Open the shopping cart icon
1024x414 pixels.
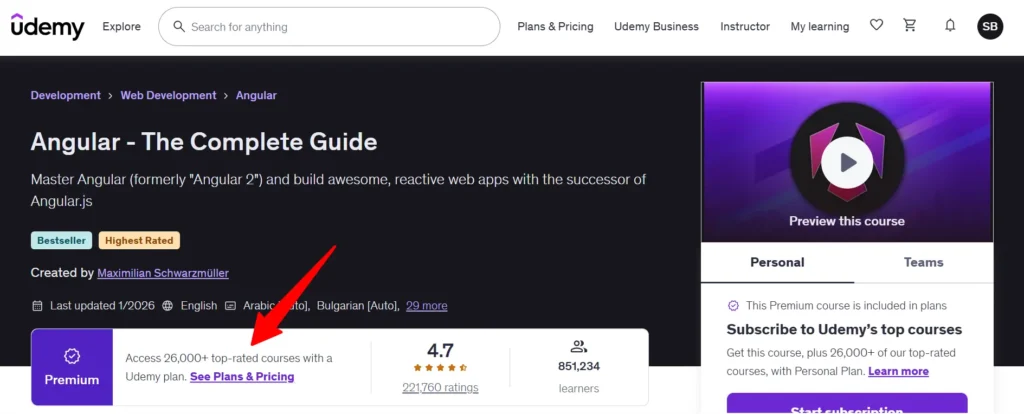pos(910,26)
